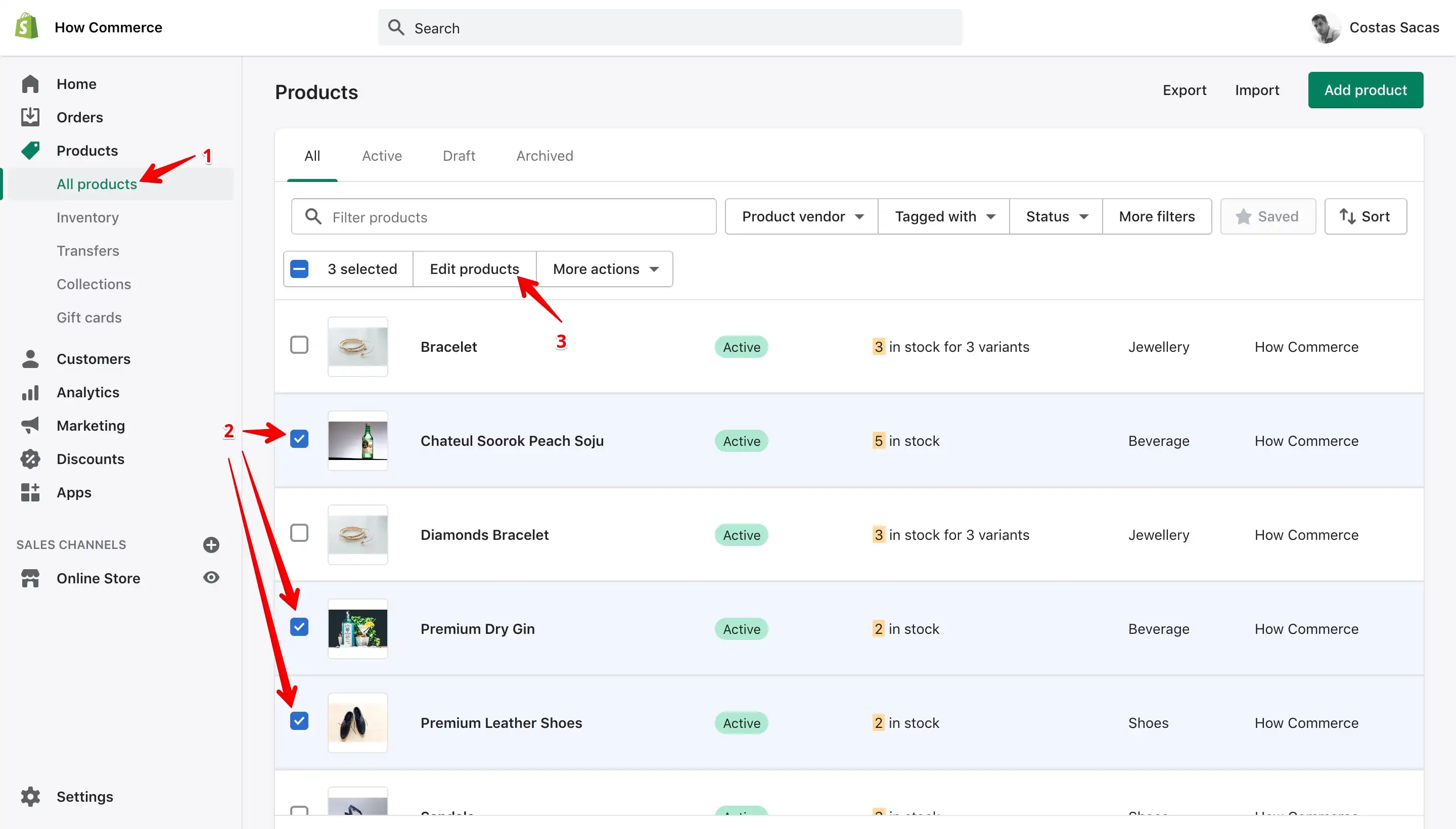Click the Import link
This screenshot has width=1456, height=829.
click(x=1257, y=90)
